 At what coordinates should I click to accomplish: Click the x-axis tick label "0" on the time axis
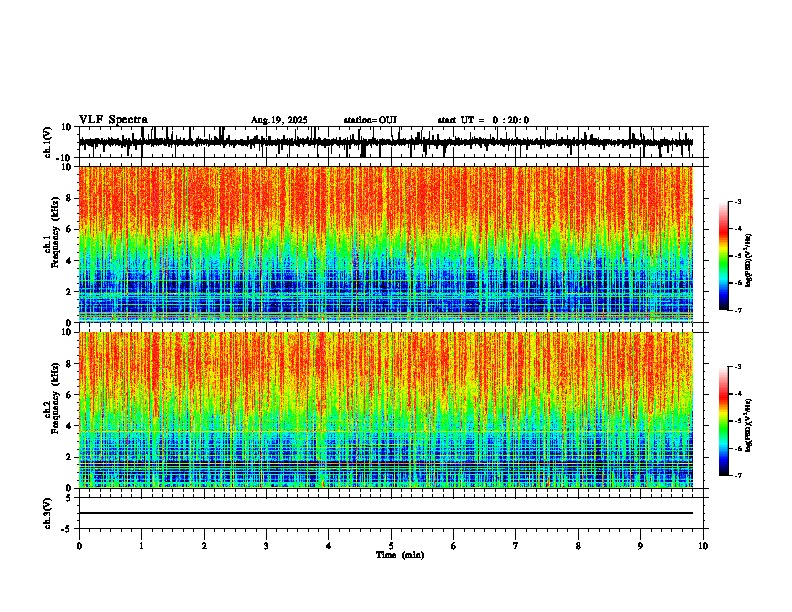(79, 546)
